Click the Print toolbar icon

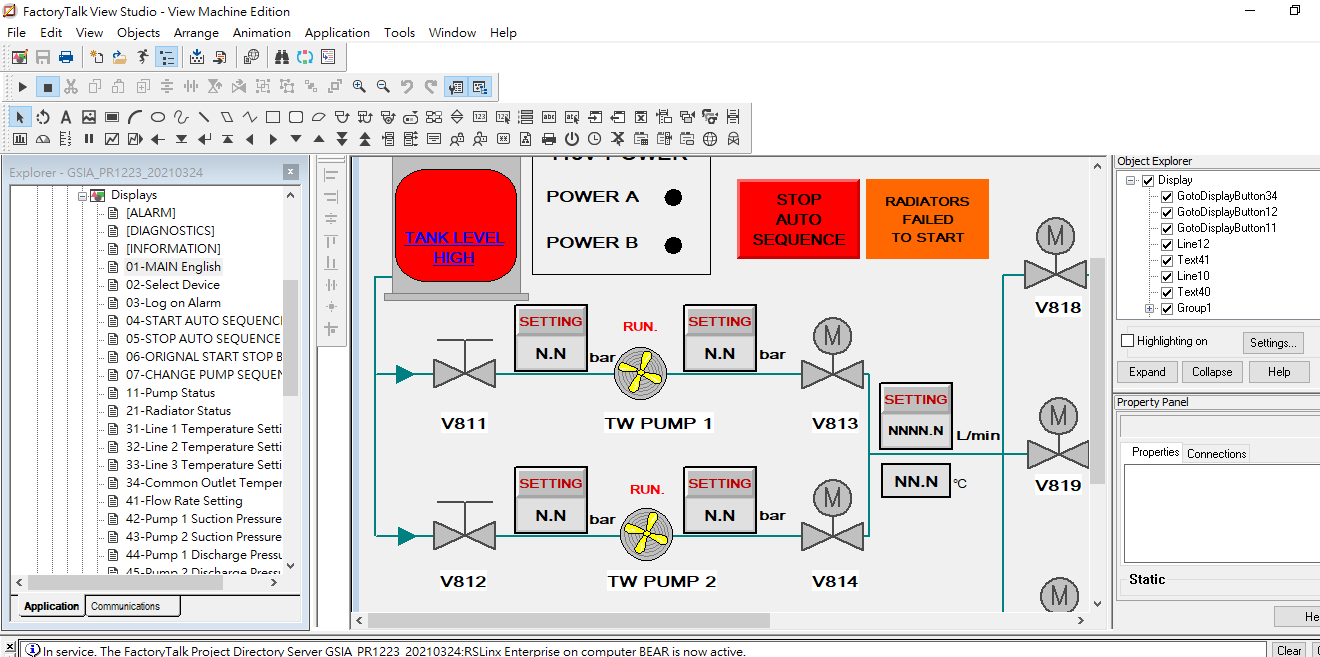coord(66,57)
